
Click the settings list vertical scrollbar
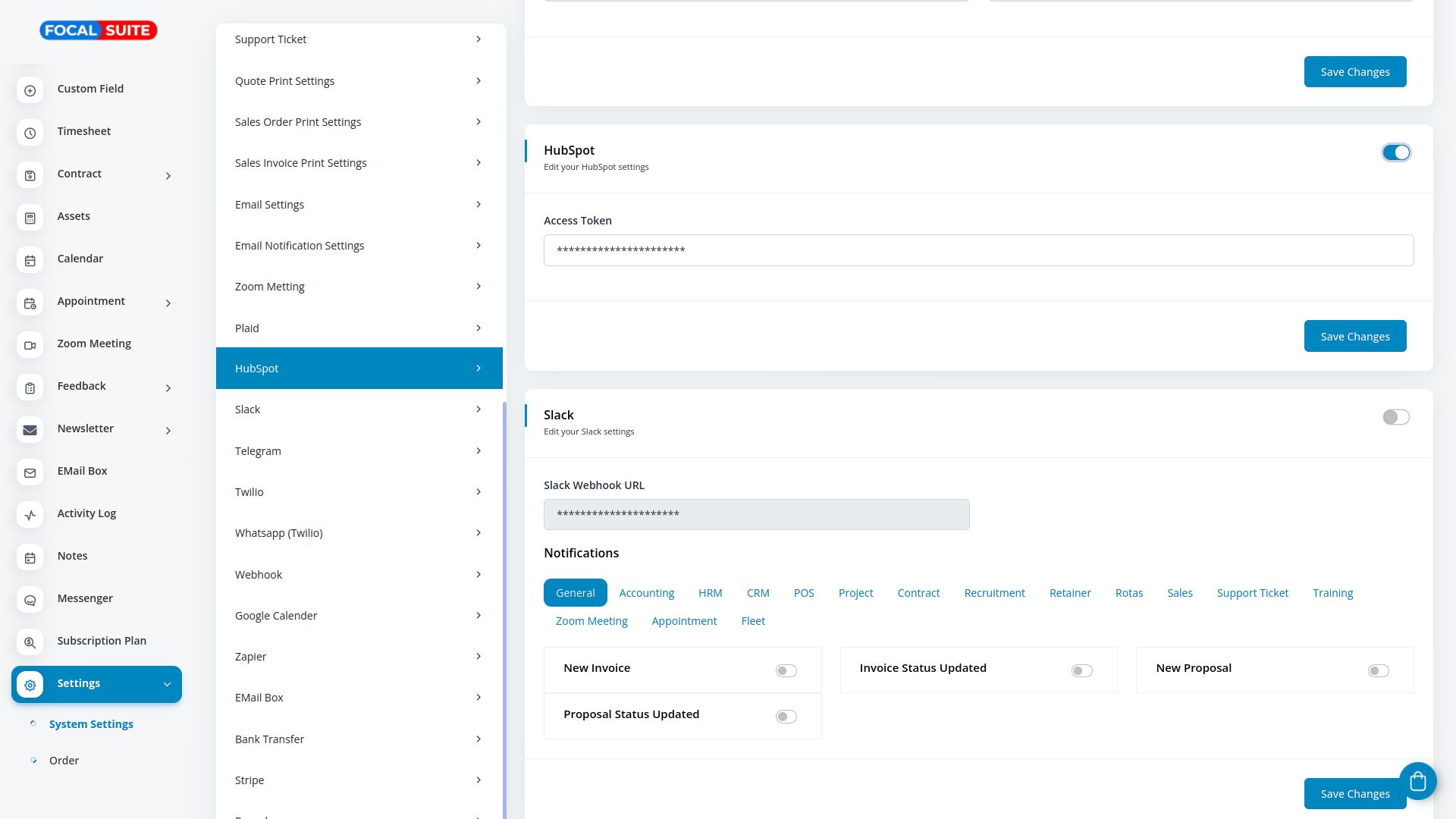click(x=504, y=607)
